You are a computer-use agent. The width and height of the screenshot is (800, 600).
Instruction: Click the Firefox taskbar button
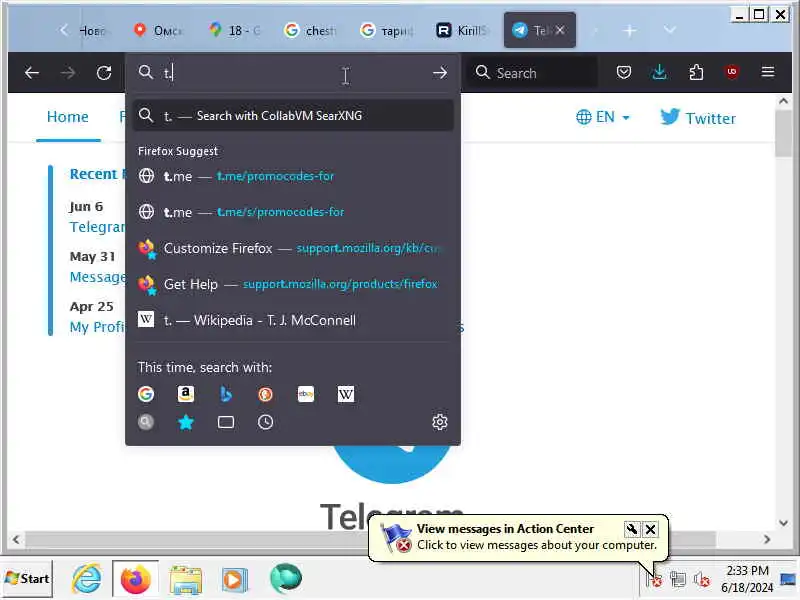point(135,579)
